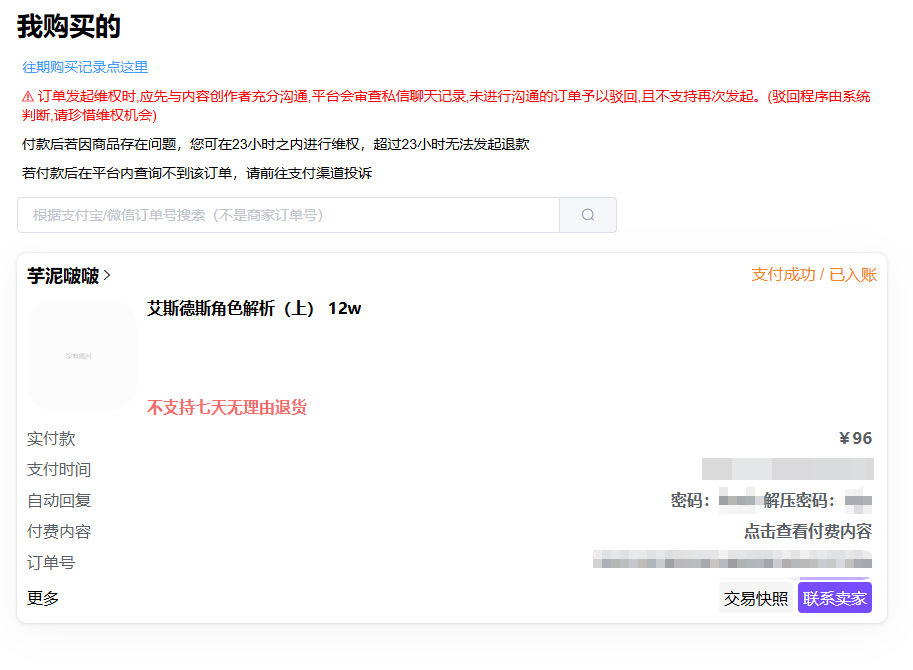Click the 我购买的 page heading
913x670 pixels.
pyautogui.click(x=69, y=27)
